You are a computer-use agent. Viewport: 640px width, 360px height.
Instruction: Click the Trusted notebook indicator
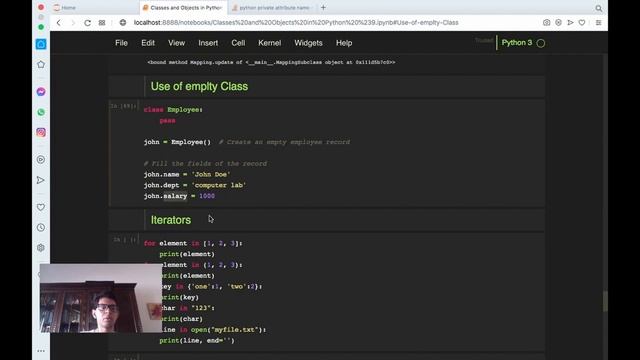[x=484, y=40]
